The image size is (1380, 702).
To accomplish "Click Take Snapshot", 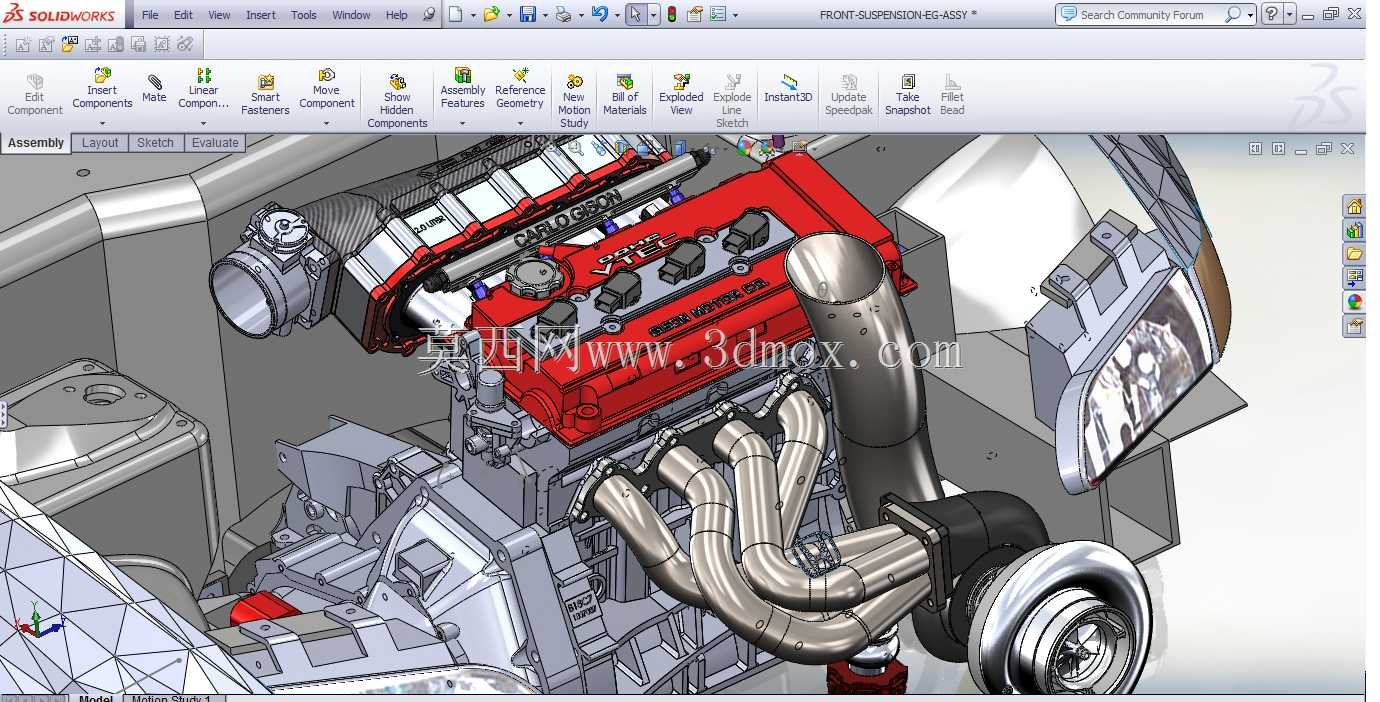I will tap(908, 95).
